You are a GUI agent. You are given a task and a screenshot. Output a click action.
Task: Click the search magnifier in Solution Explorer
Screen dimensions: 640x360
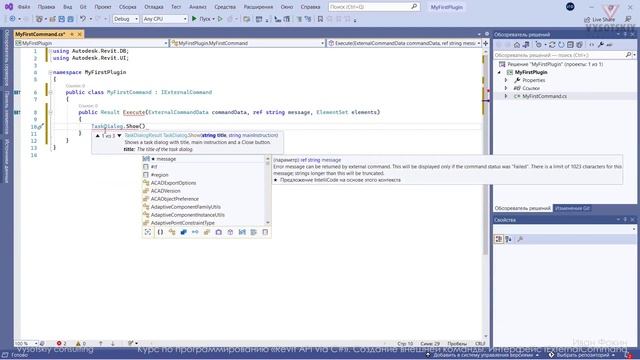tap(628, 55)
